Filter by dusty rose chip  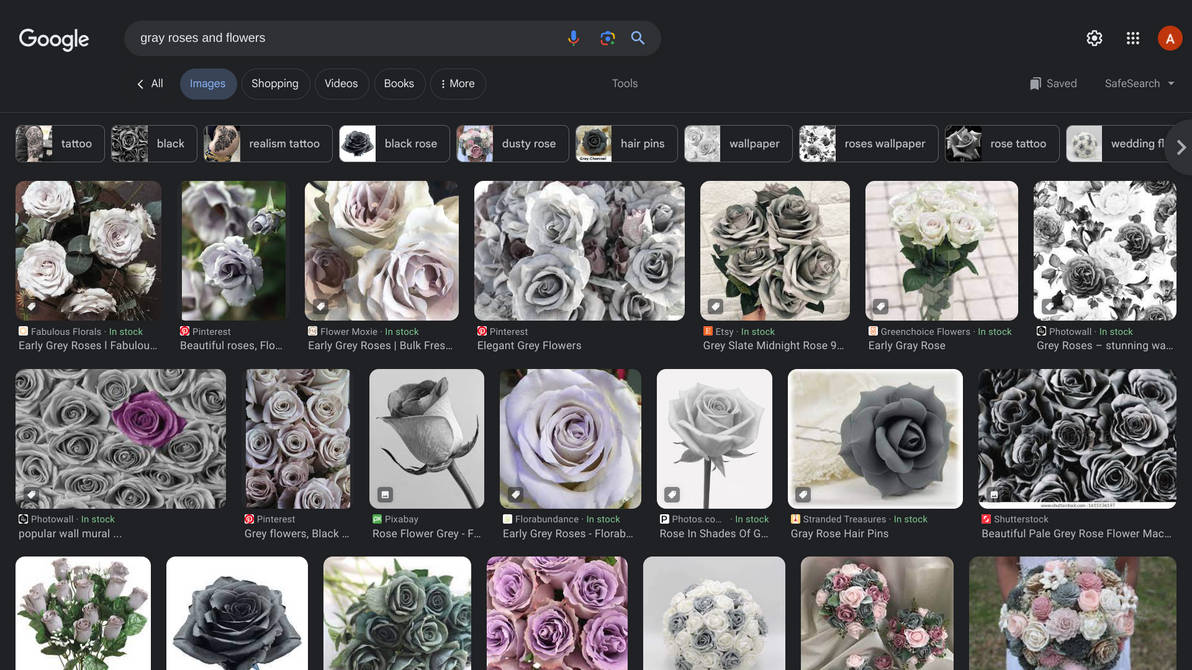point(512,144)
